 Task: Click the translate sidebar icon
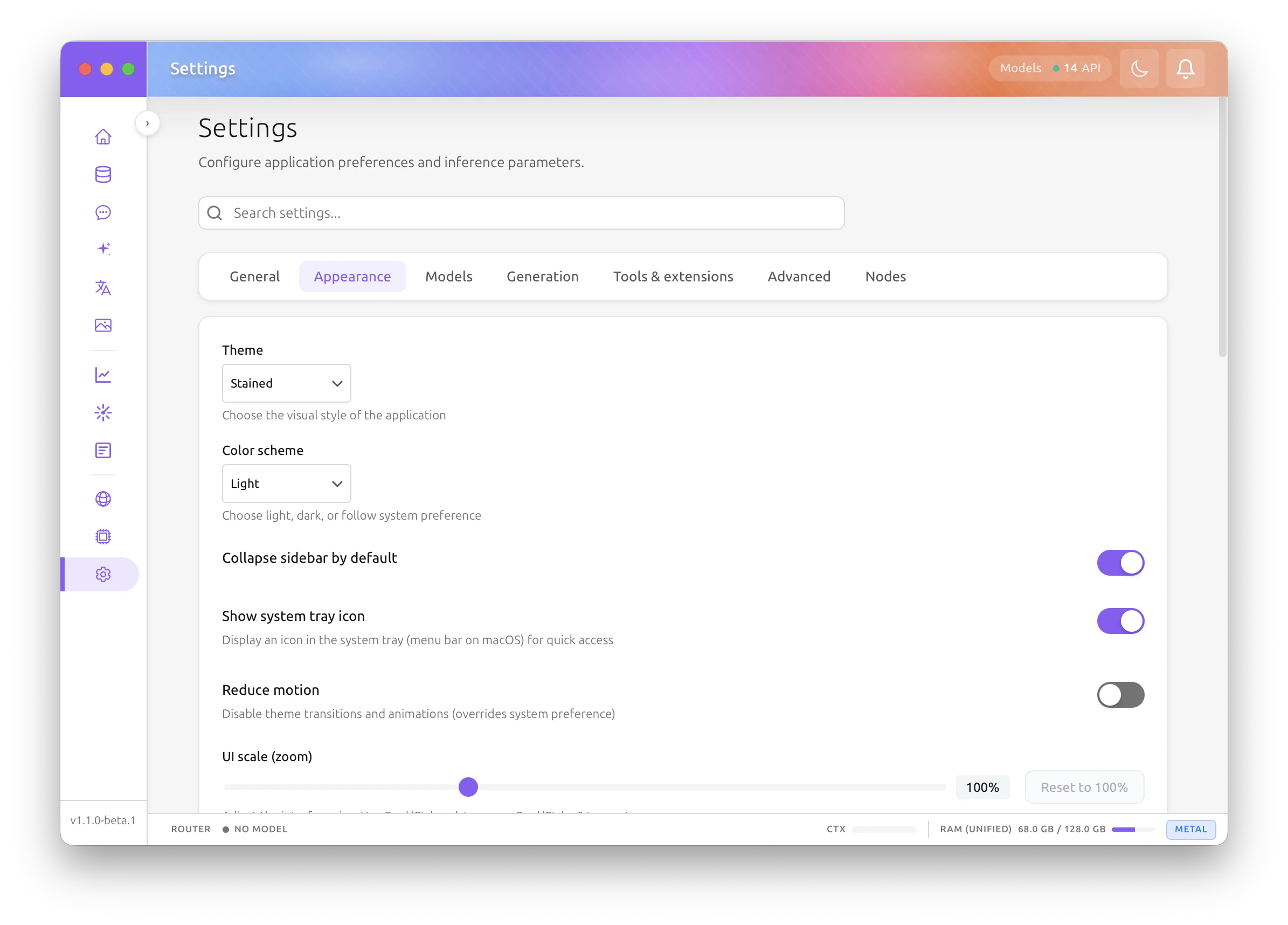click(x=103, y=287)
